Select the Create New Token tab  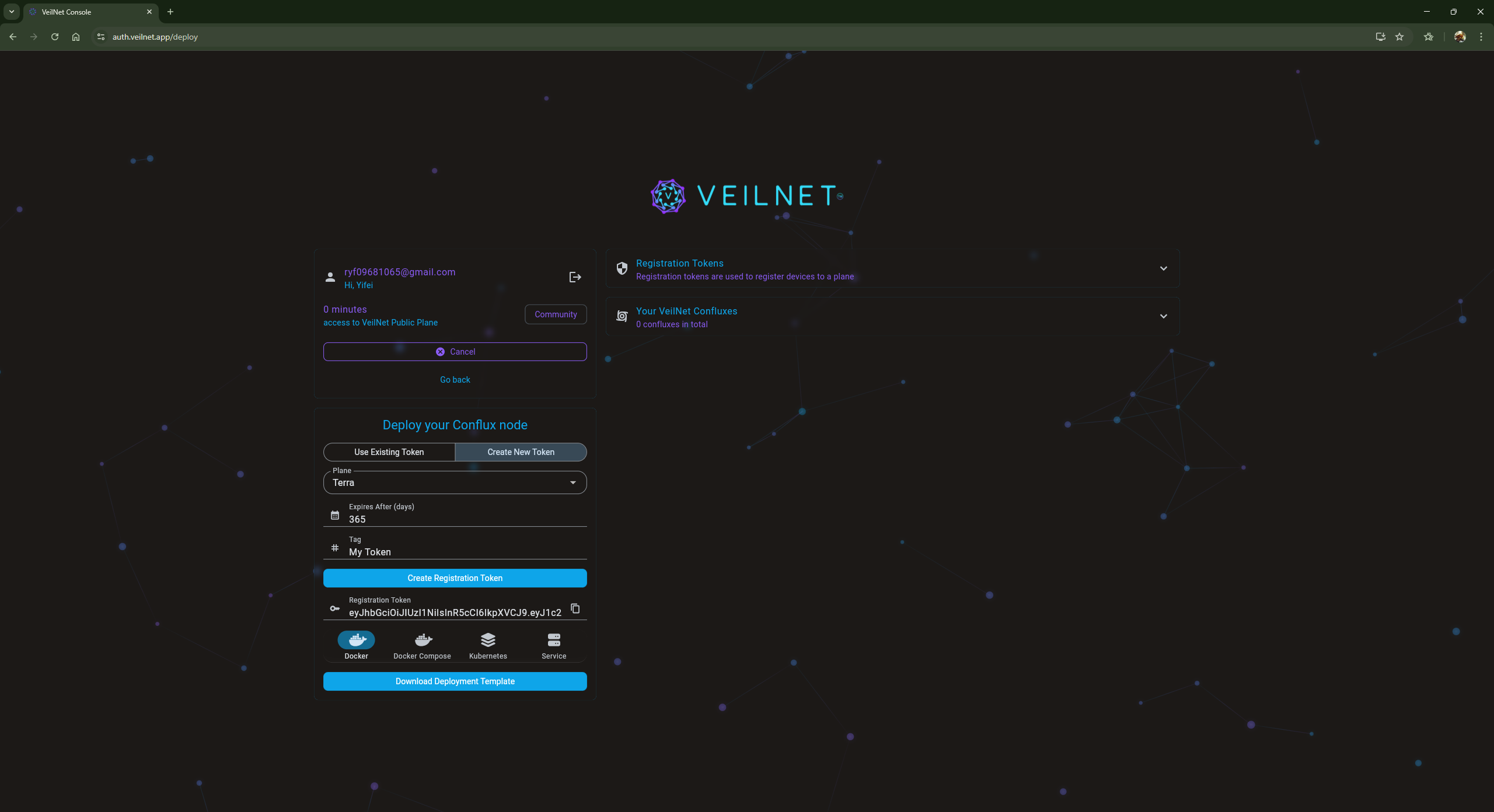[x=521, y=452]
